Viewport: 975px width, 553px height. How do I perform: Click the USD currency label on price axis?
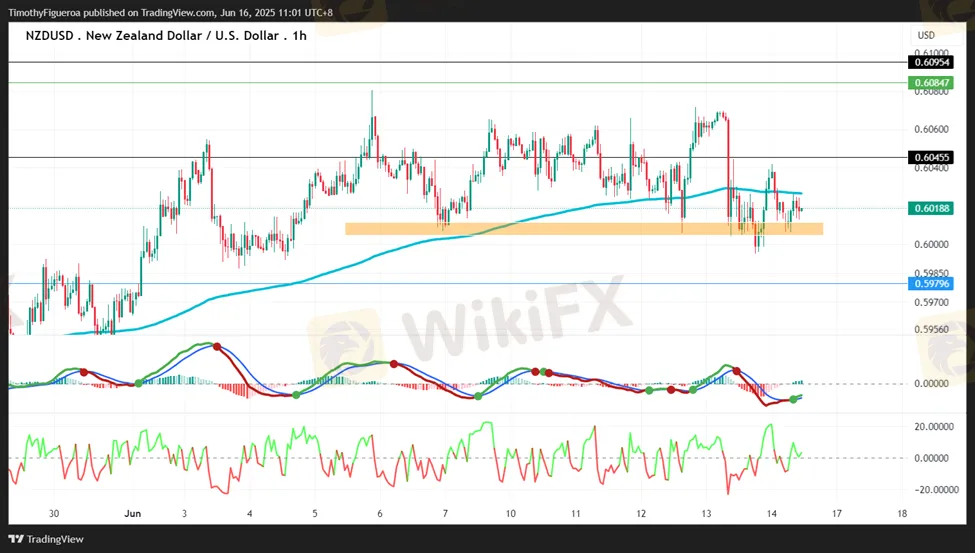(x=926, y=35)
